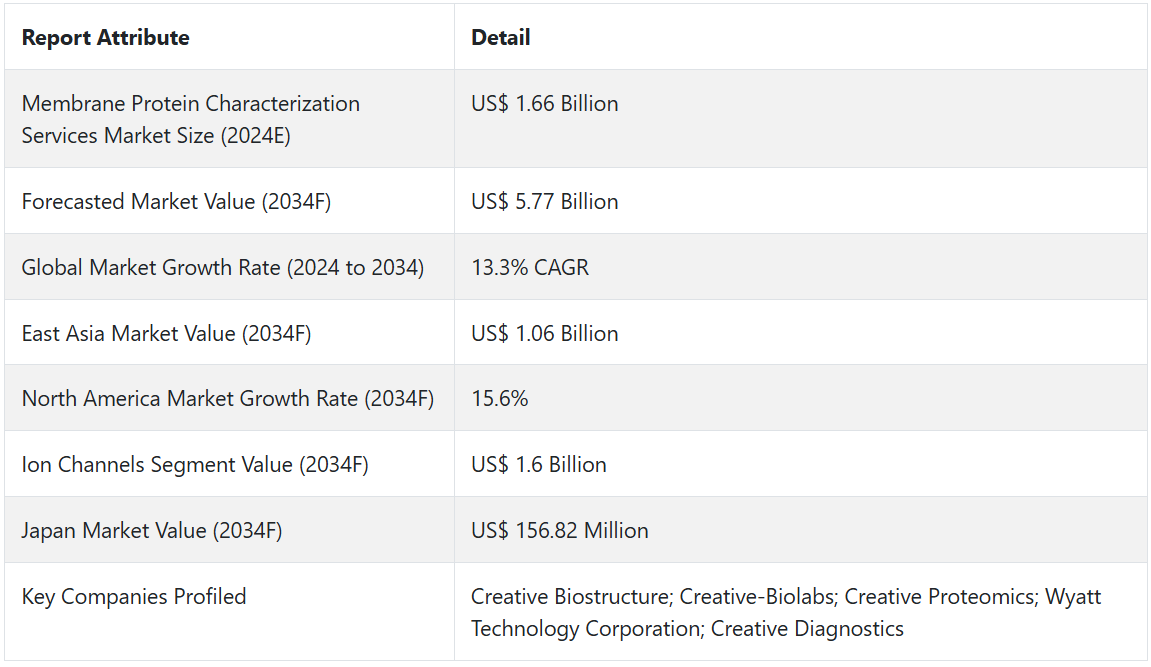Image resolution: width=1151 pixels, height=667 pixels.
Task: Select the East Asia Market Value cell
Action: 166,334
